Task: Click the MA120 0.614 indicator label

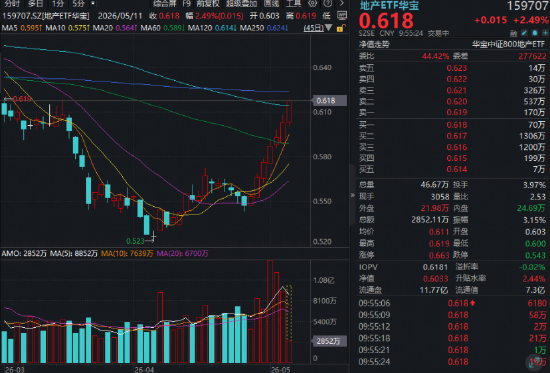Action: click(x=212, y=27)
